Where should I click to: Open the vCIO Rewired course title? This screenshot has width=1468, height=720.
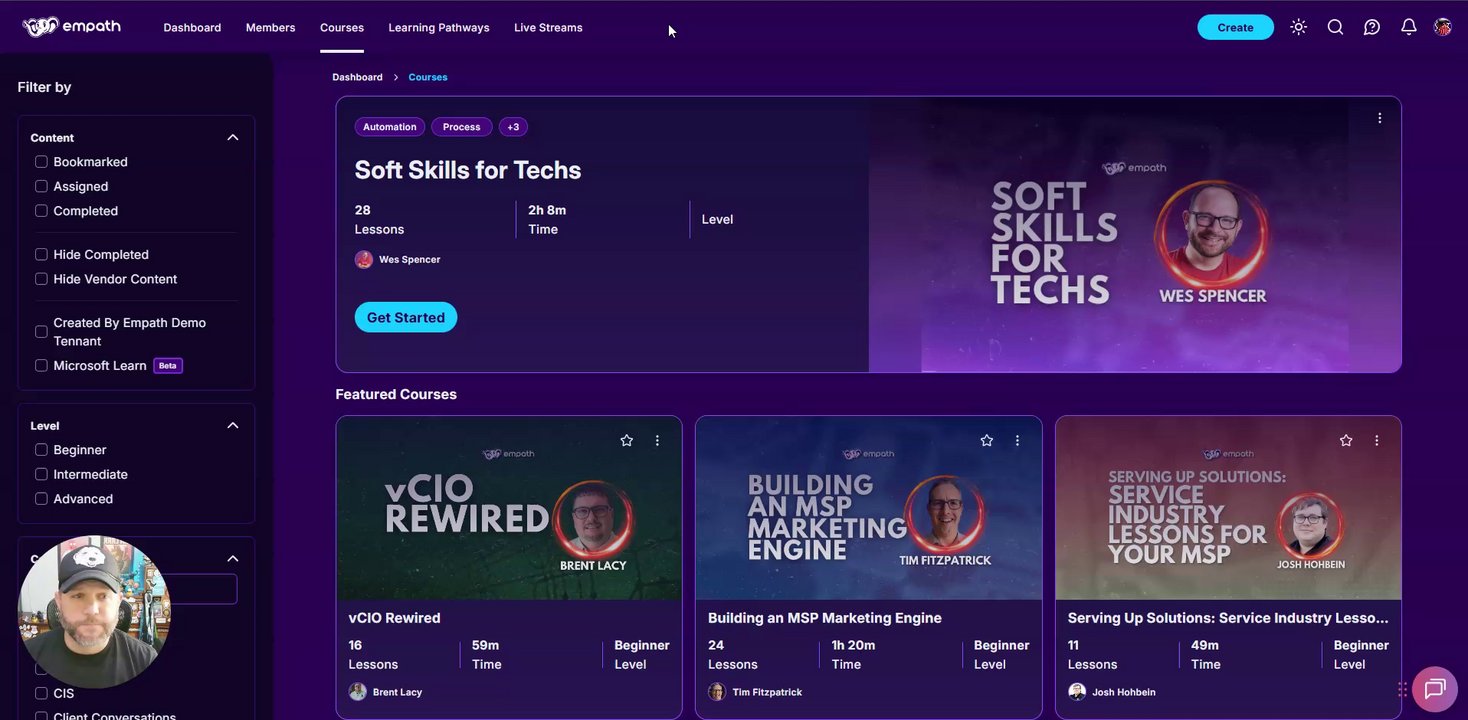[x=395, y=618]
